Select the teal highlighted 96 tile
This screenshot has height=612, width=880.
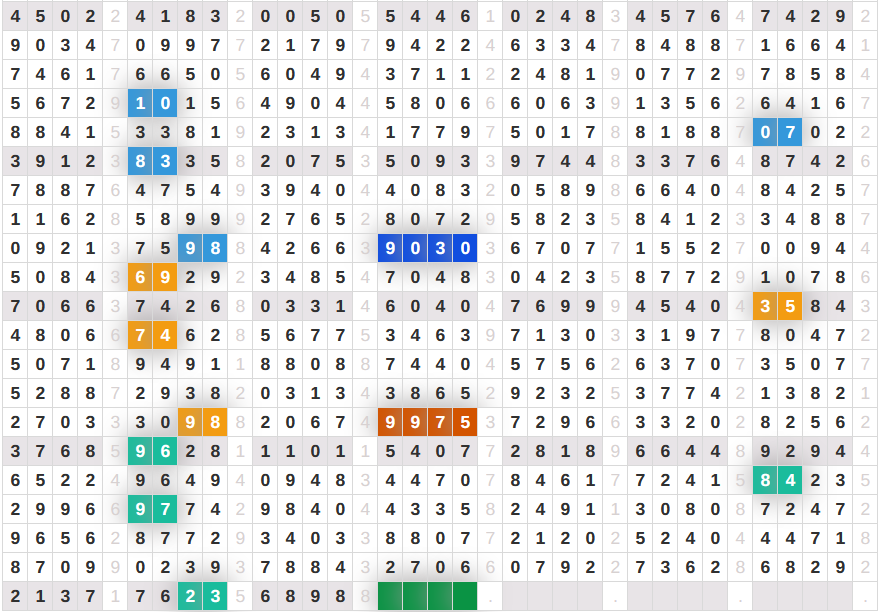(153, 451)
